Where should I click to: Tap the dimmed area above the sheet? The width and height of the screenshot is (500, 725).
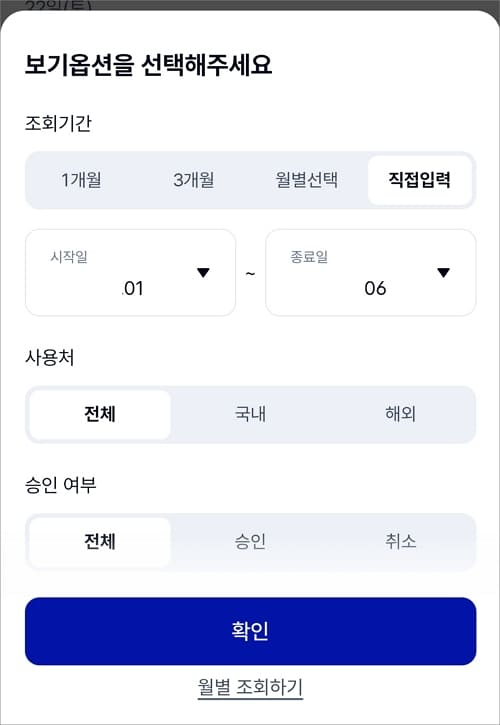[250, 5]
